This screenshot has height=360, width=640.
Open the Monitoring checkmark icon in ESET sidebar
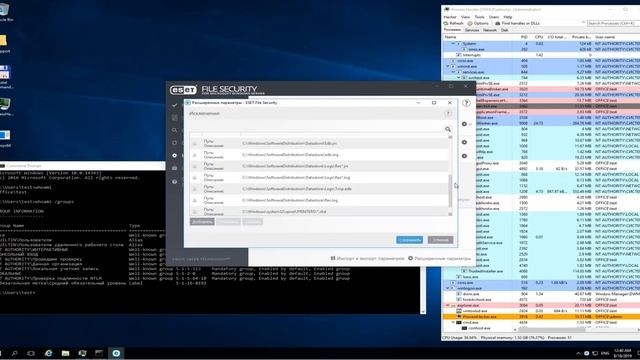pyautogui.click(x=175, y=105)
